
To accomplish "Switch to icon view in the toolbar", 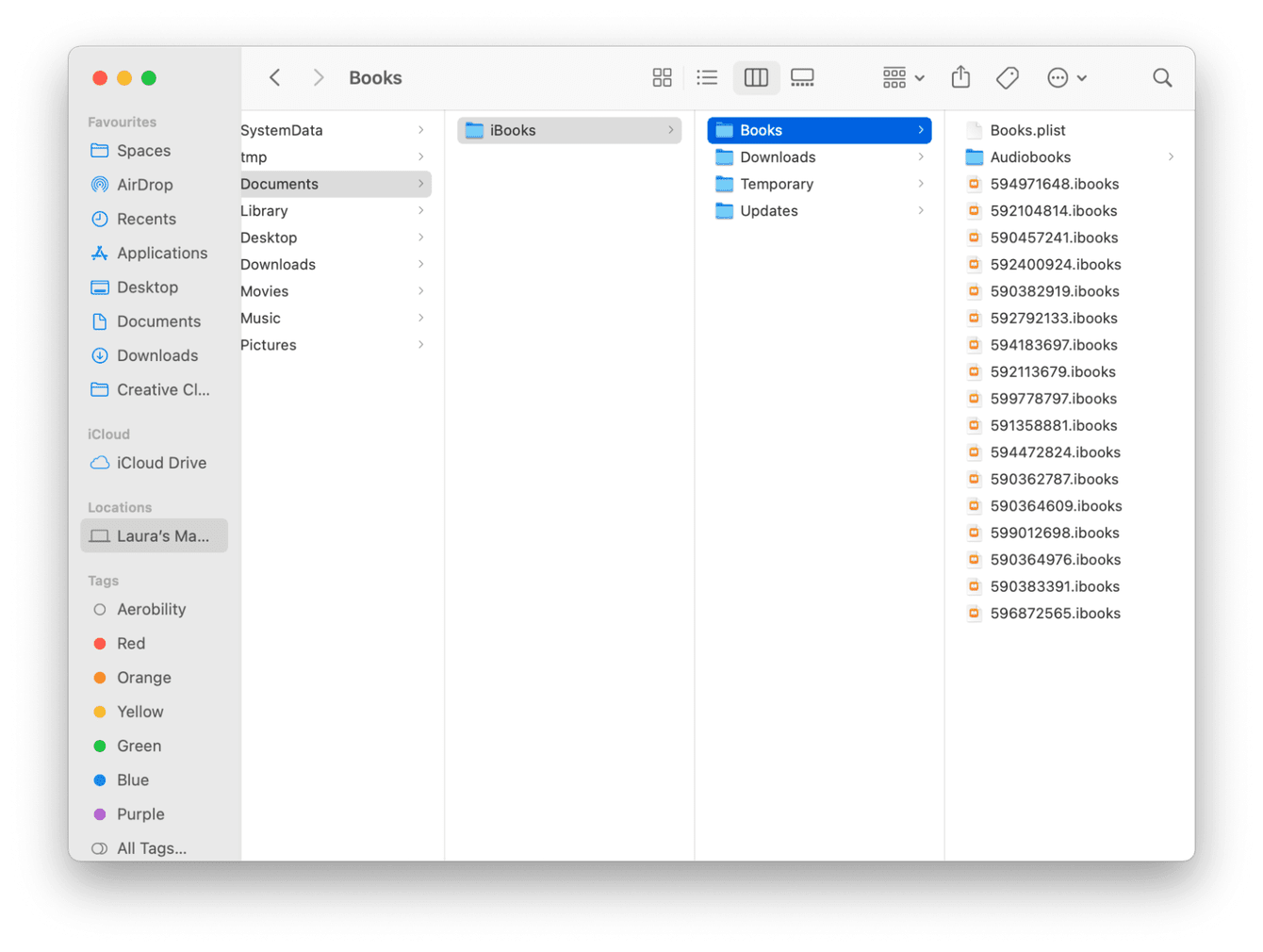I will (662, 77).
